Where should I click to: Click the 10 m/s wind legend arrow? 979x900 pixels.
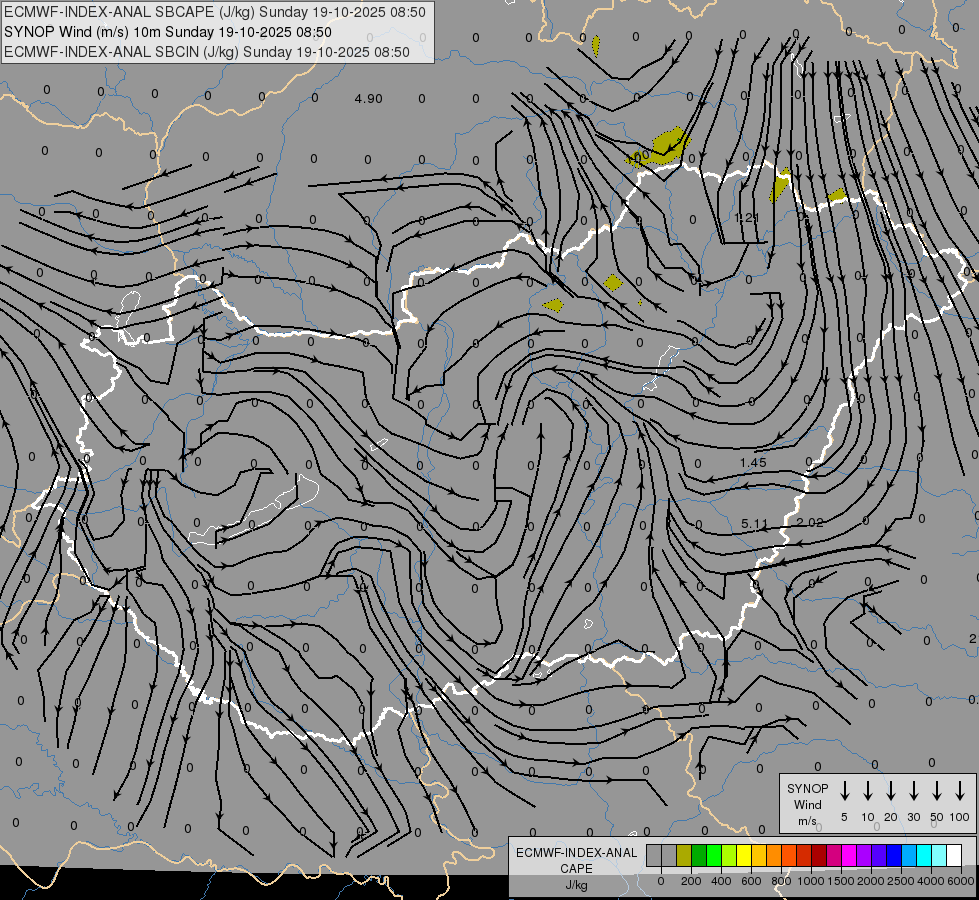867,791
